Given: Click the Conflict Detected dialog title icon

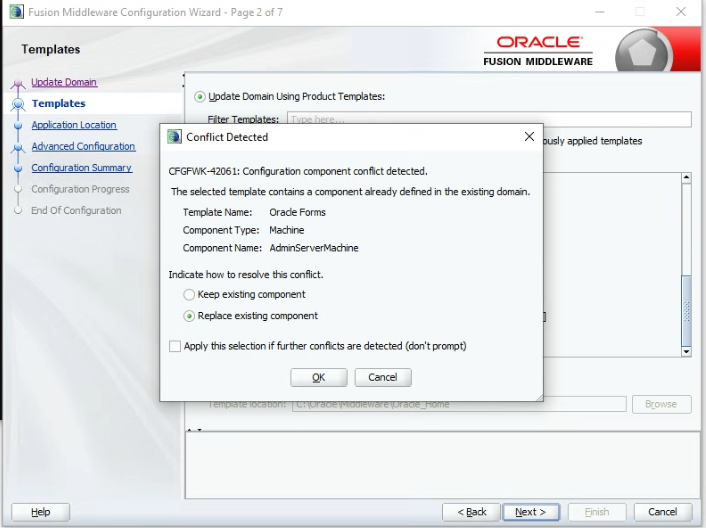Looking at the screenshot, I should [x=174, y=136].
